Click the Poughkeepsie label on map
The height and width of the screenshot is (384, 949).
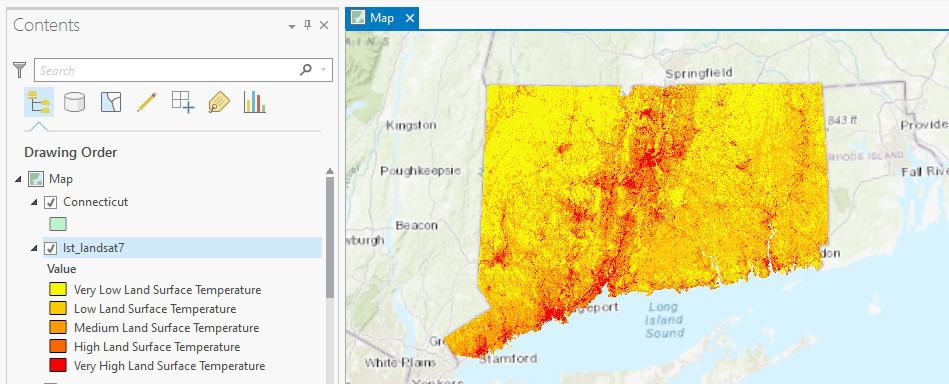(x=421, y=171)
